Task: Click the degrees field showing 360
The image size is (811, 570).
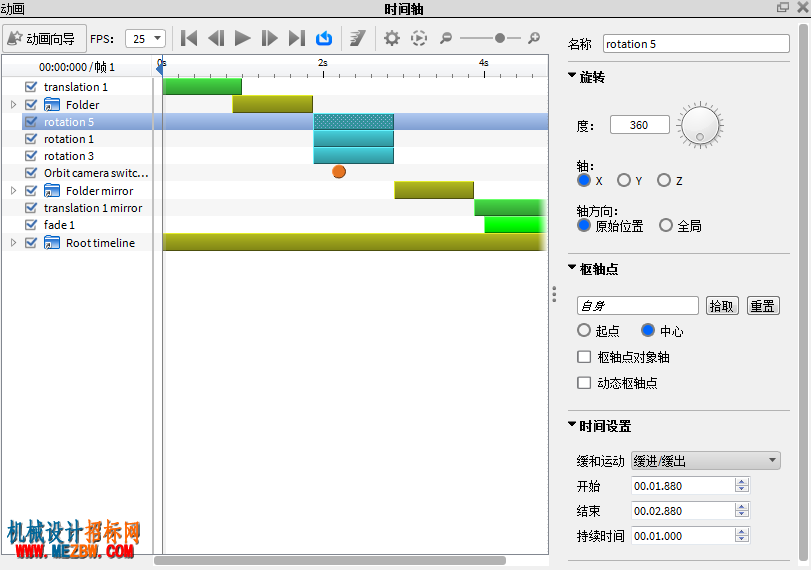Action: [x=640, y=125]
